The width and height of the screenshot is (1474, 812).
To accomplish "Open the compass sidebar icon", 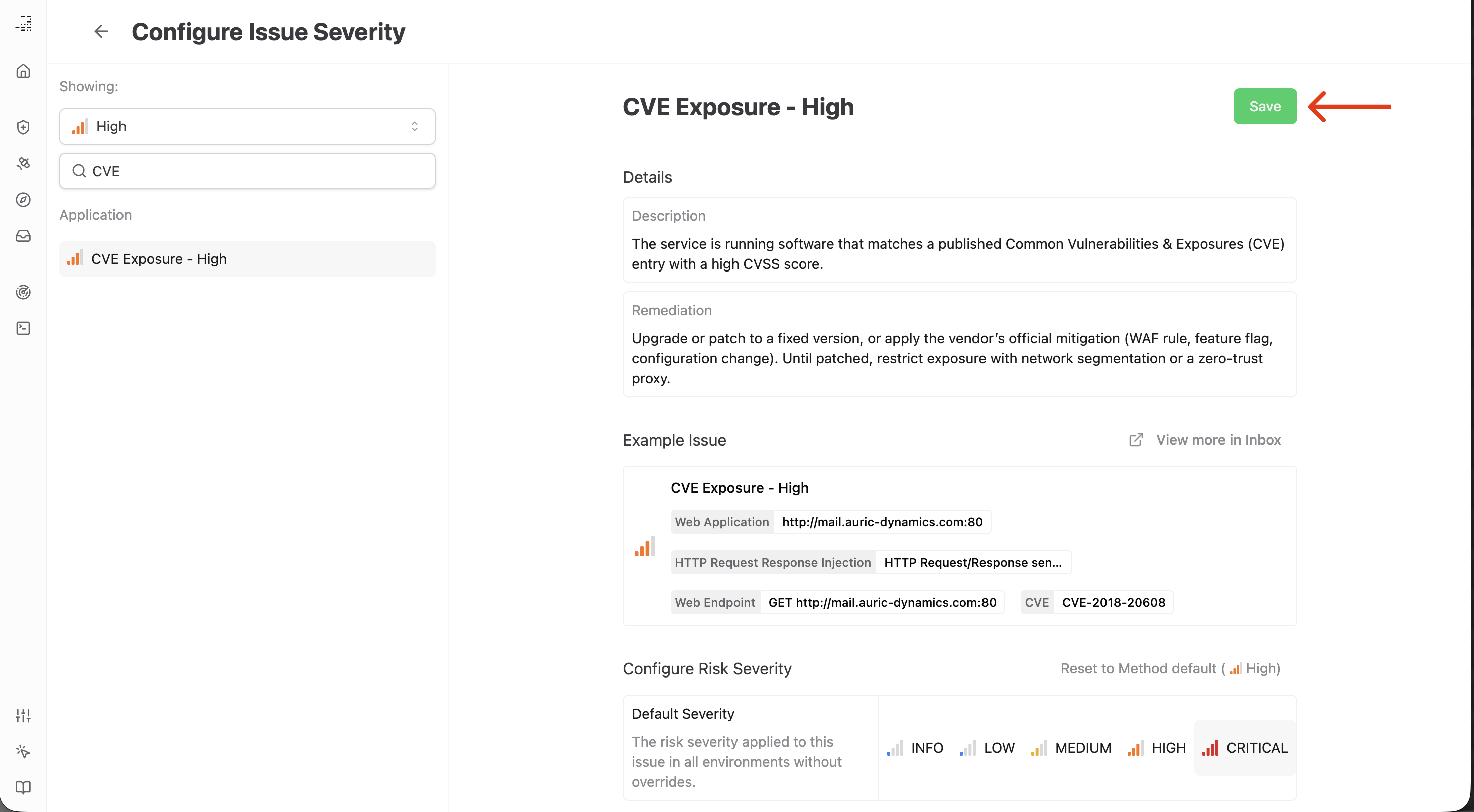I will tap(23, 200).
